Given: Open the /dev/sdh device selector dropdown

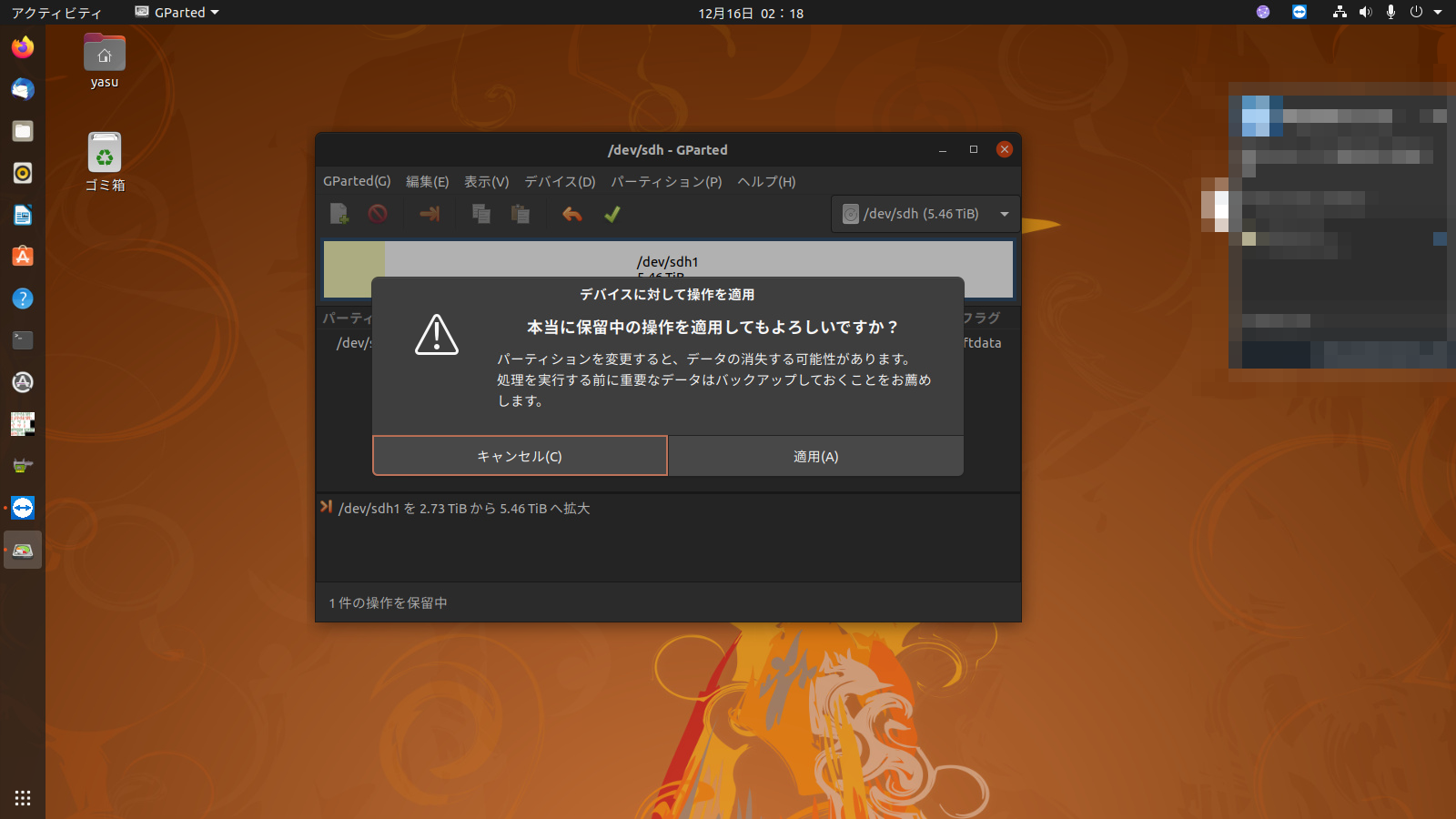Looking at the screenshot, I should 925,214.
